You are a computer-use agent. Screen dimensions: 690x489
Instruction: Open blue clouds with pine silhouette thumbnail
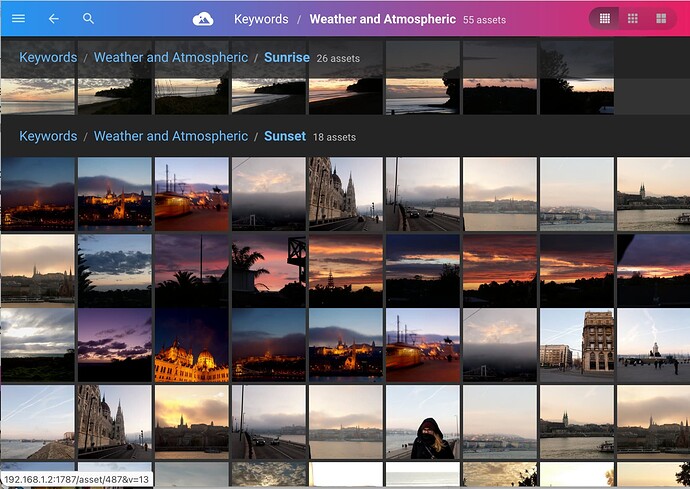point(115,271)
